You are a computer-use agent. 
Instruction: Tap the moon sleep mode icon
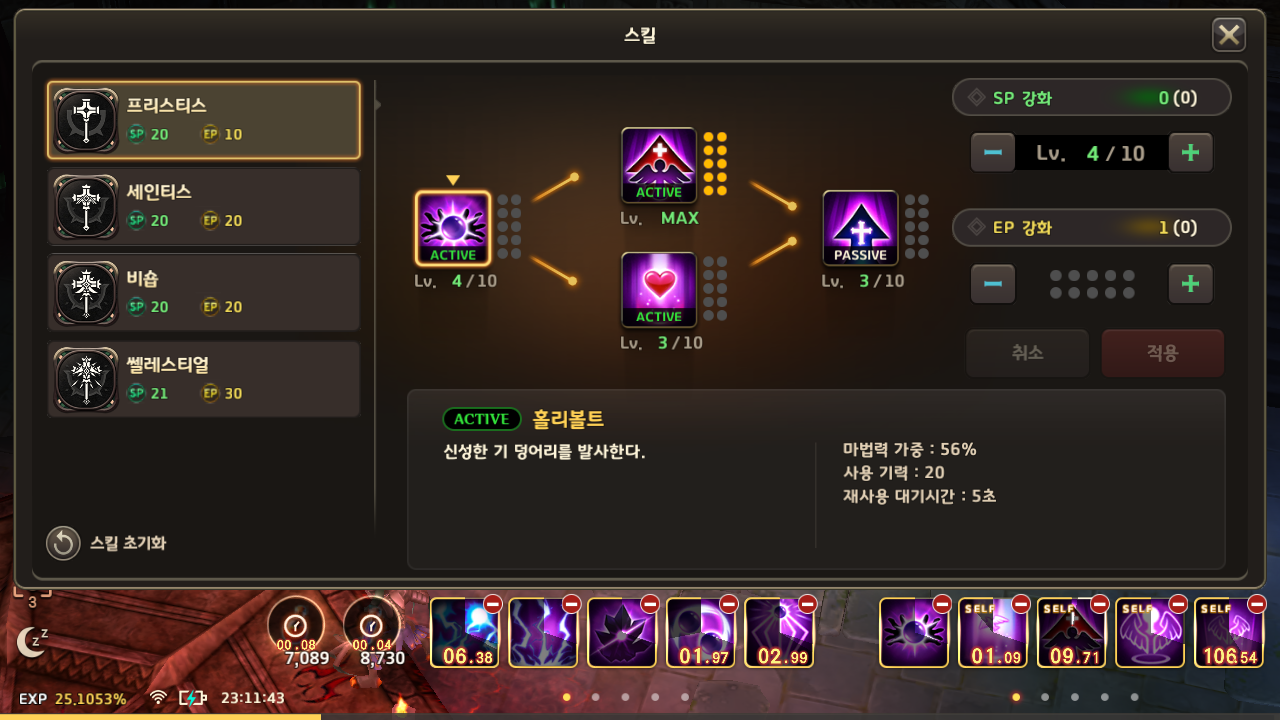point(31,640)
